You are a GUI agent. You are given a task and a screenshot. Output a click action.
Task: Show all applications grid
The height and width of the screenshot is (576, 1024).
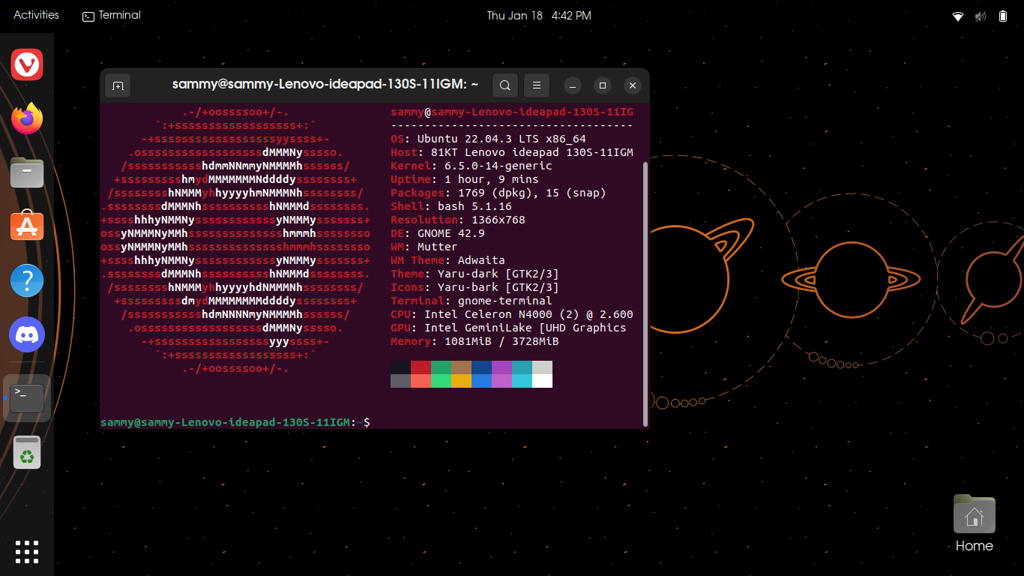(x=27, y=551)
